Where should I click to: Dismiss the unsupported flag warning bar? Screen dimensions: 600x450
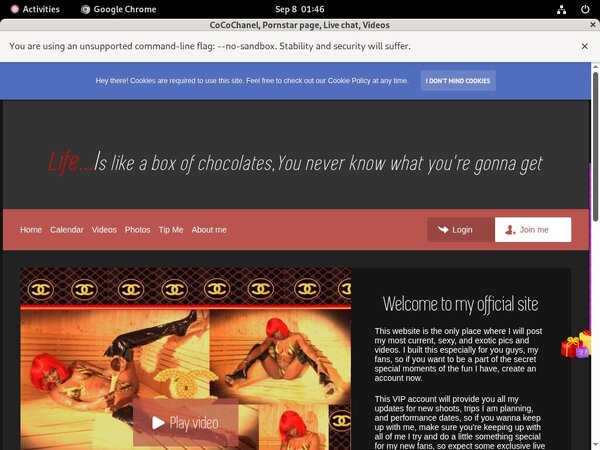point(585,46)
